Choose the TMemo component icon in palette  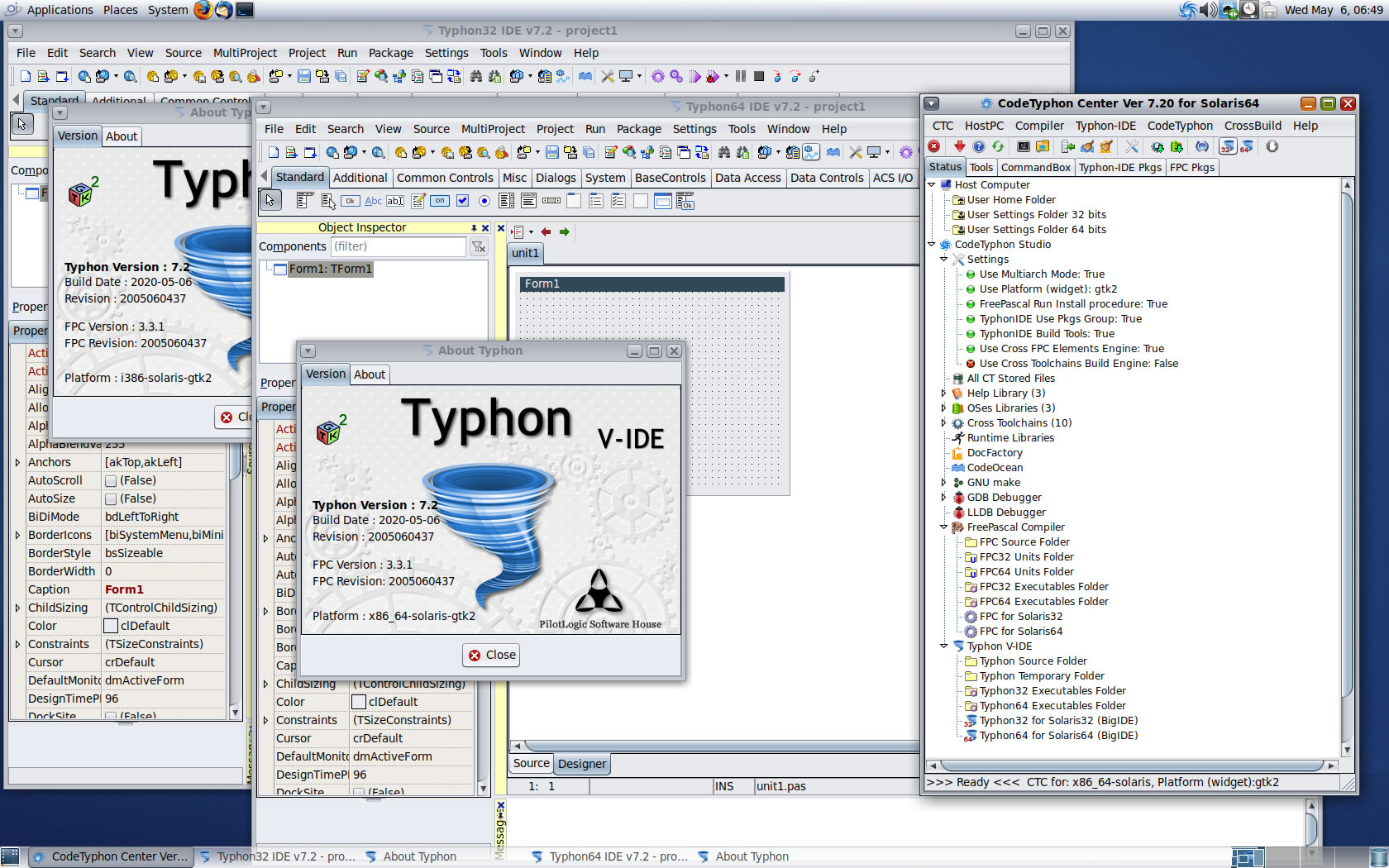(418, 201)
